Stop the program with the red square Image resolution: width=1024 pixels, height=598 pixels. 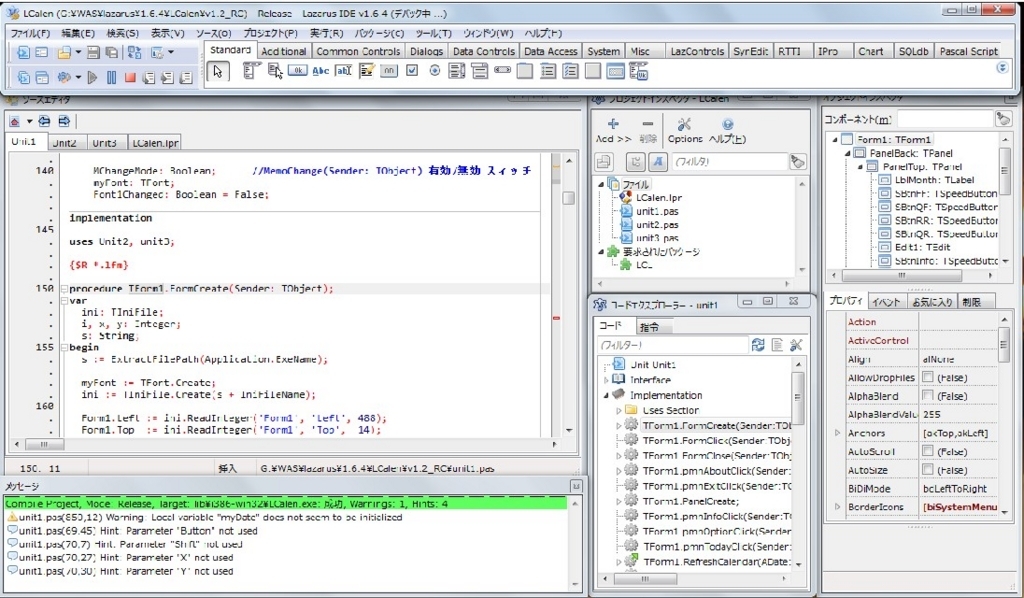130,78
